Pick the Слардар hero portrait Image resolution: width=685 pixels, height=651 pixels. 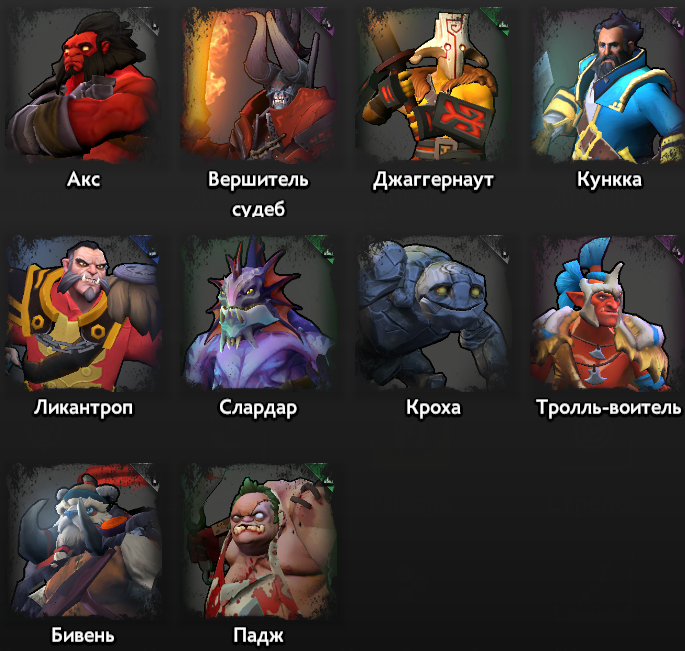(258, 313)
